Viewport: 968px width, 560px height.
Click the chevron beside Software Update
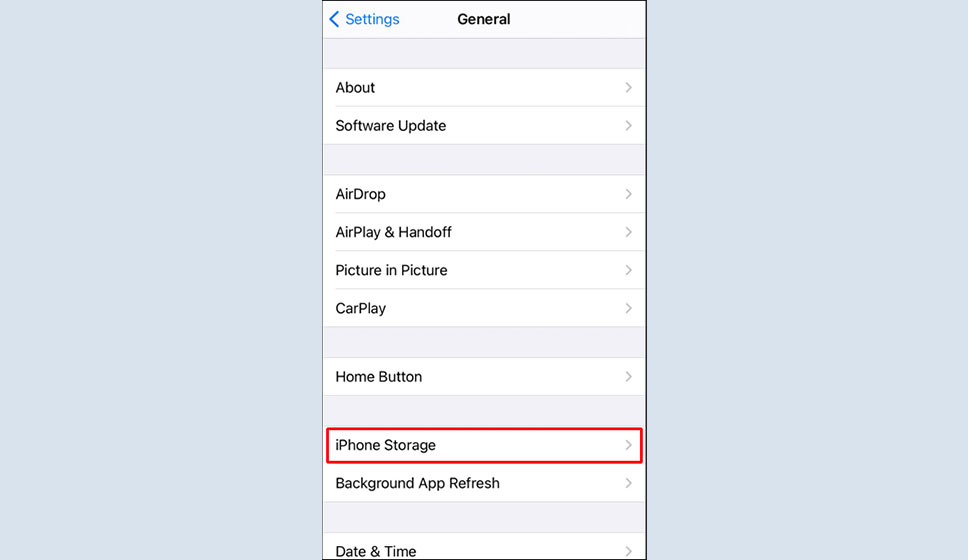coord(628,126)
